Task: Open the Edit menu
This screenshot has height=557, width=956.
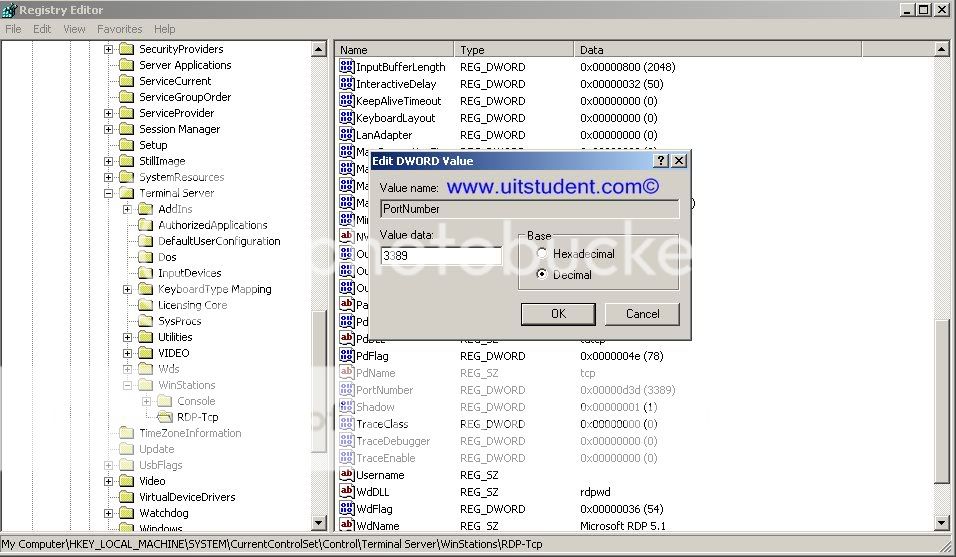Action: pos(42,29)
